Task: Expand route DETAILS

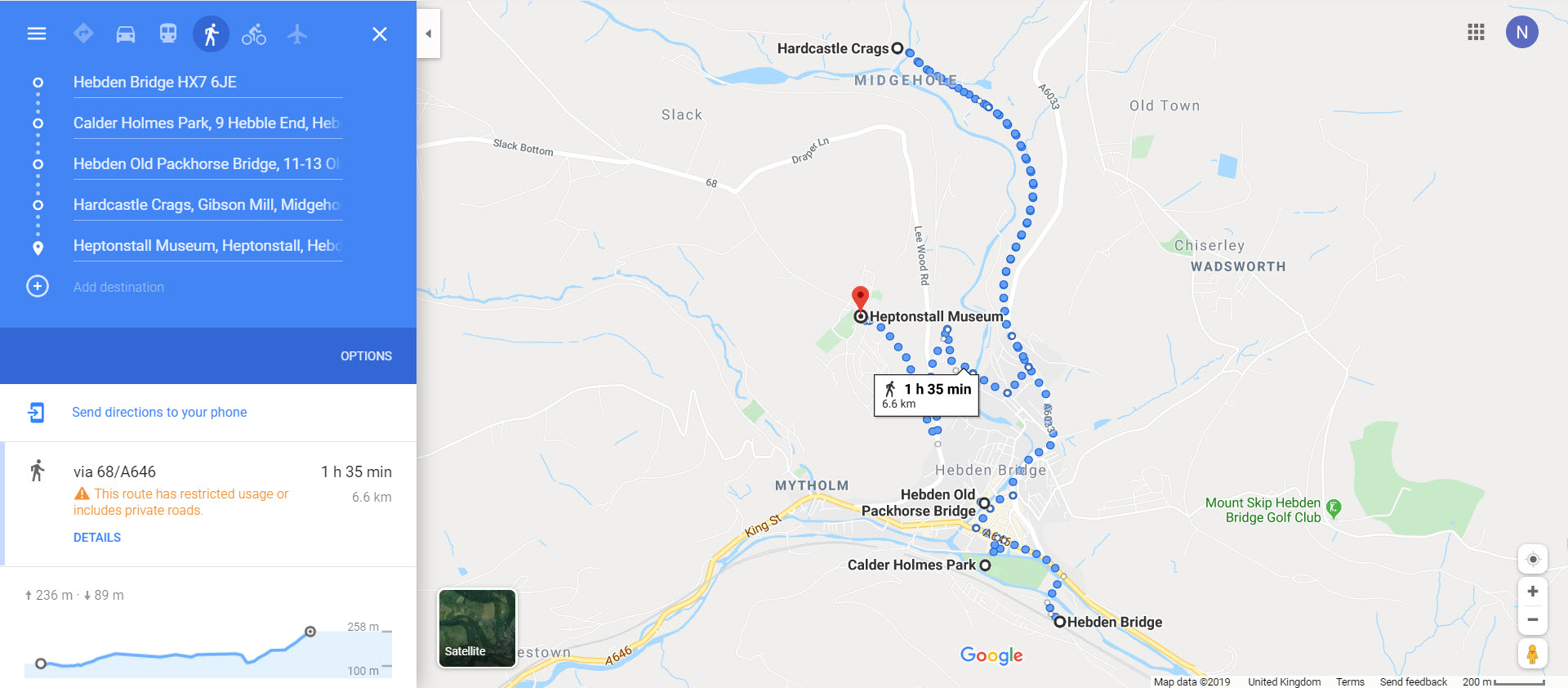Action: pyautogui.click(x=97, y=538)
